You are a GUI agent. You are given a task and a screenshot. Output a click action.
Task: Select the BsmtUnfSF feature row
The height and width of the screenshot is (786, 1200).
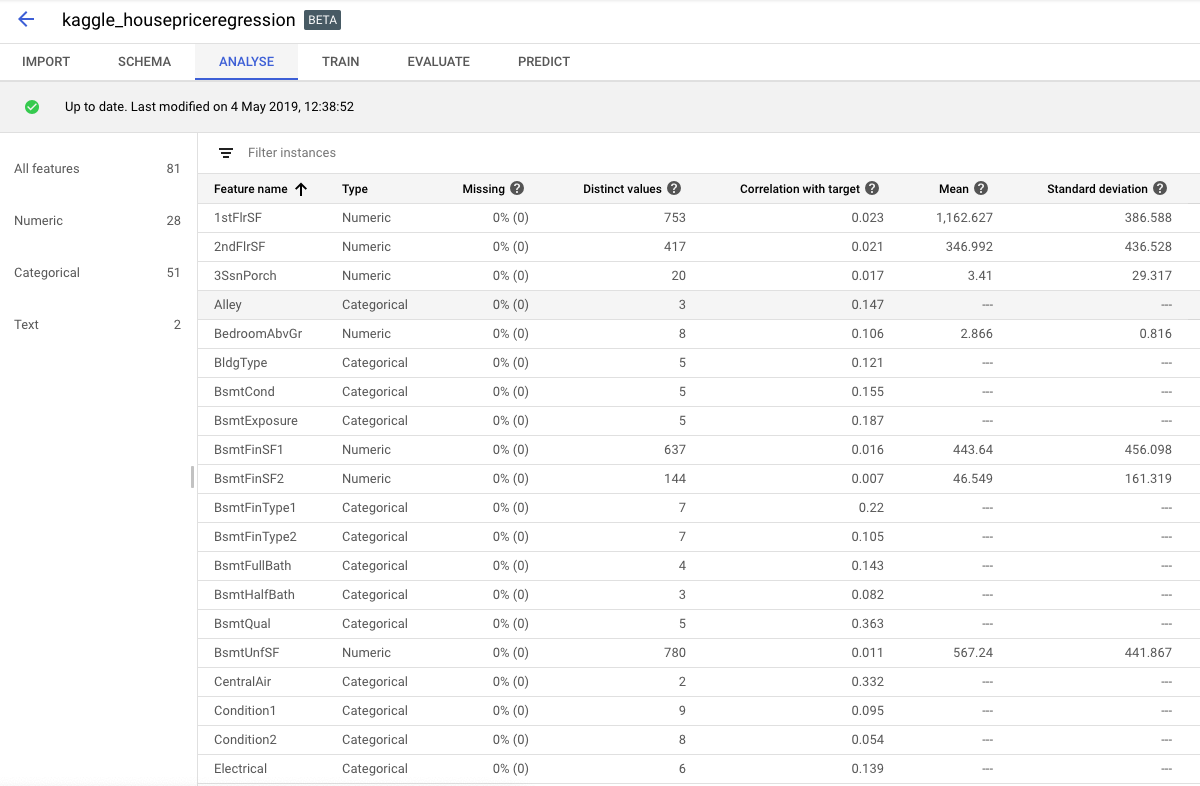coord(699,653)
